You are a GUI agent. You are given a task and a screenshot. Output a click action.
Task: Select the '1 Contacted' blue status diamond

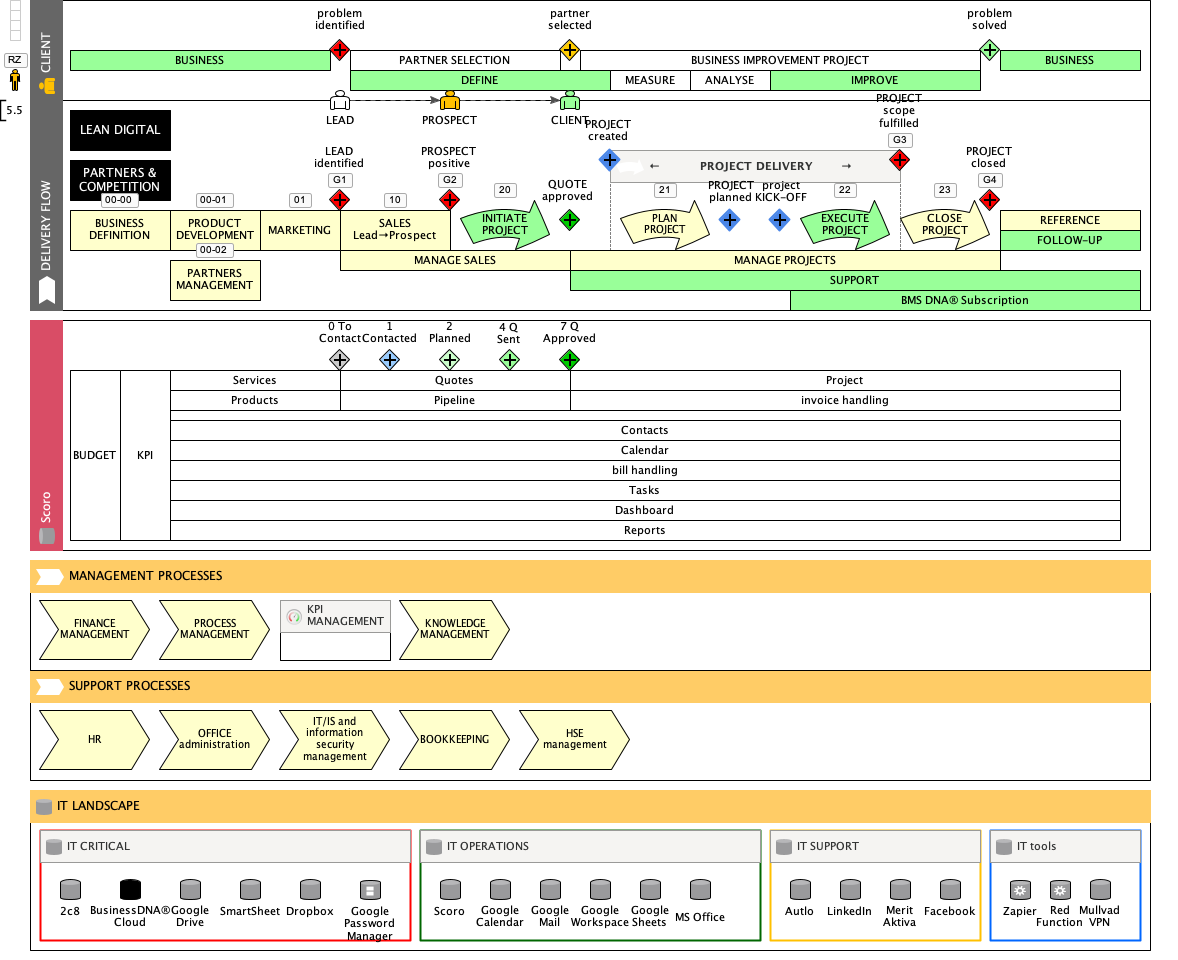tap(389, 360)
